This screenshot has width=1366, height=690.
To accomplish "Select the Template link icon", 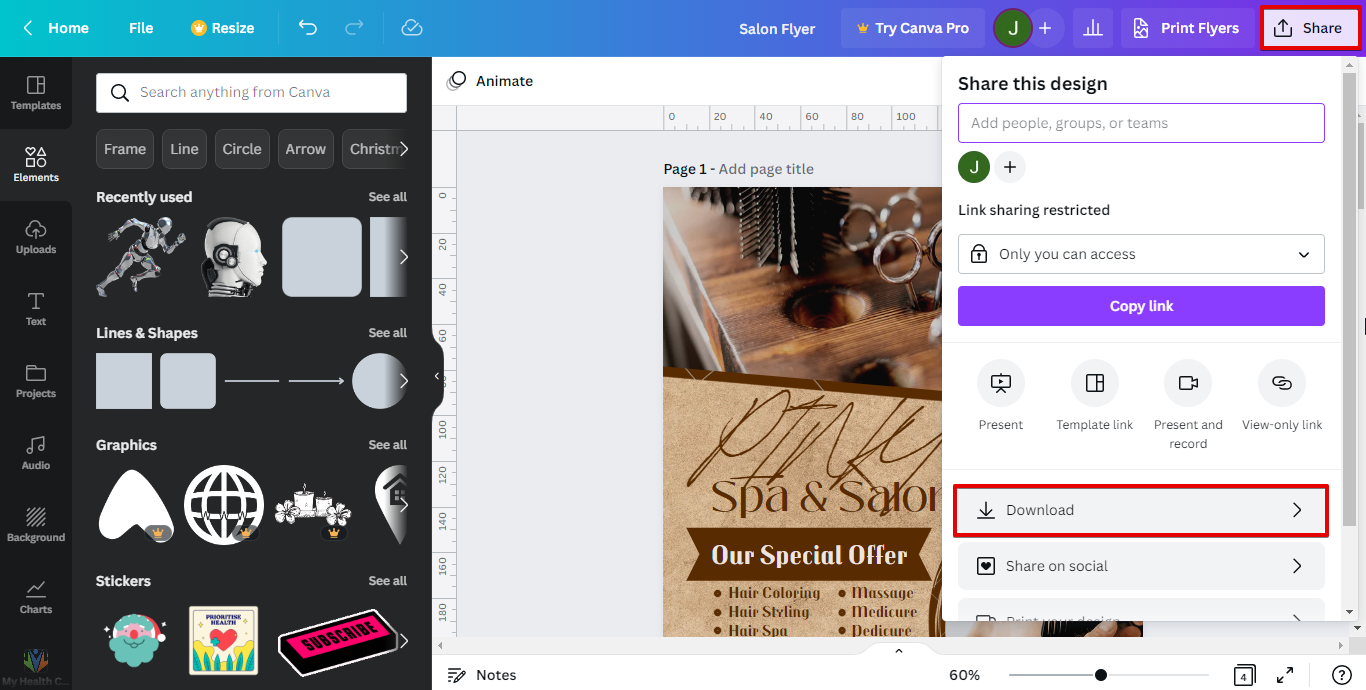I will coord(1094,383).
